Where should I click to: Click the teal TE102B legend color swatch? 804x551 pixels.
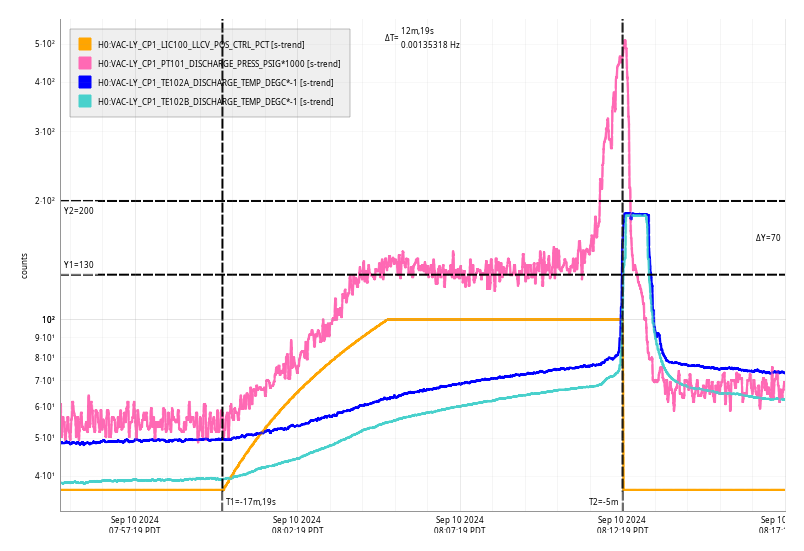[x=85, y=101]
